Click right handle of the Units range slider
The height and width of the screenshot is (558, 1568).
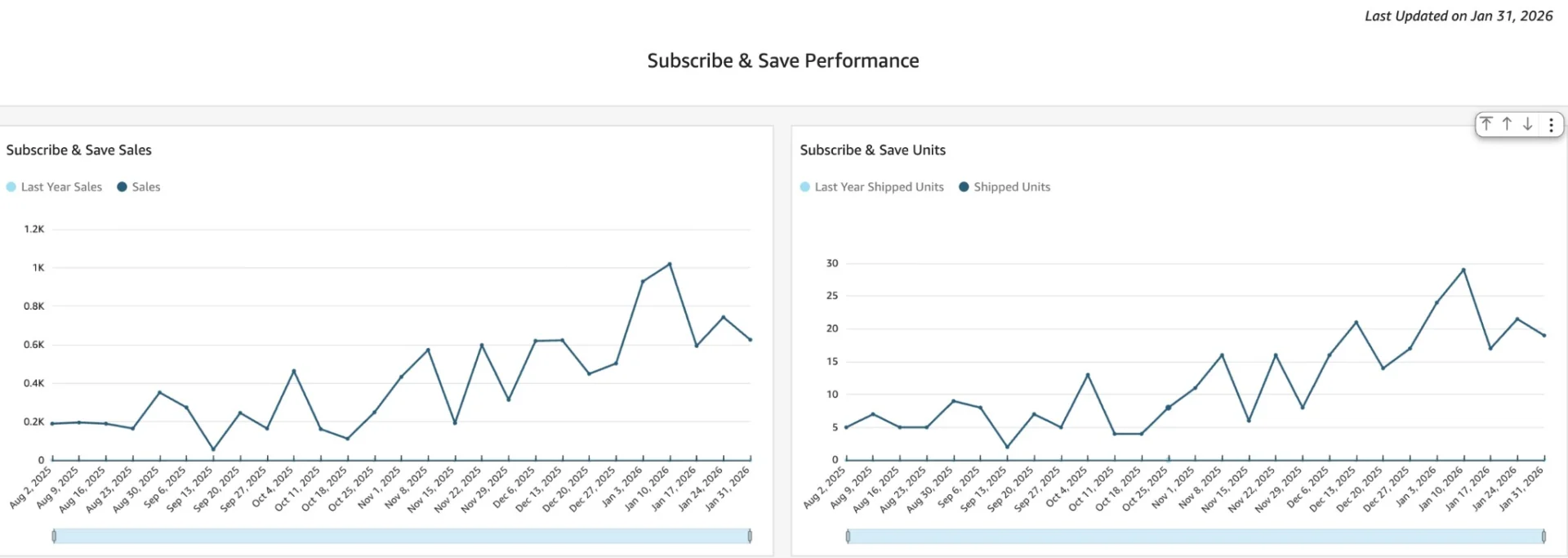[1543, 536]
